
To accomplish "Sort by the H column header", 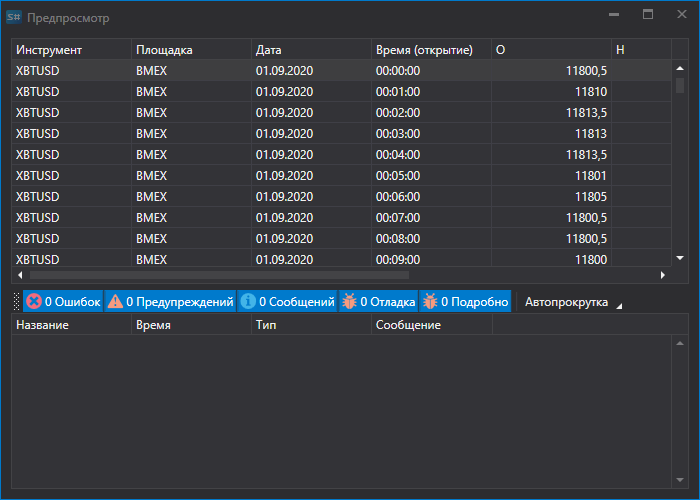I will click(642, 50).
